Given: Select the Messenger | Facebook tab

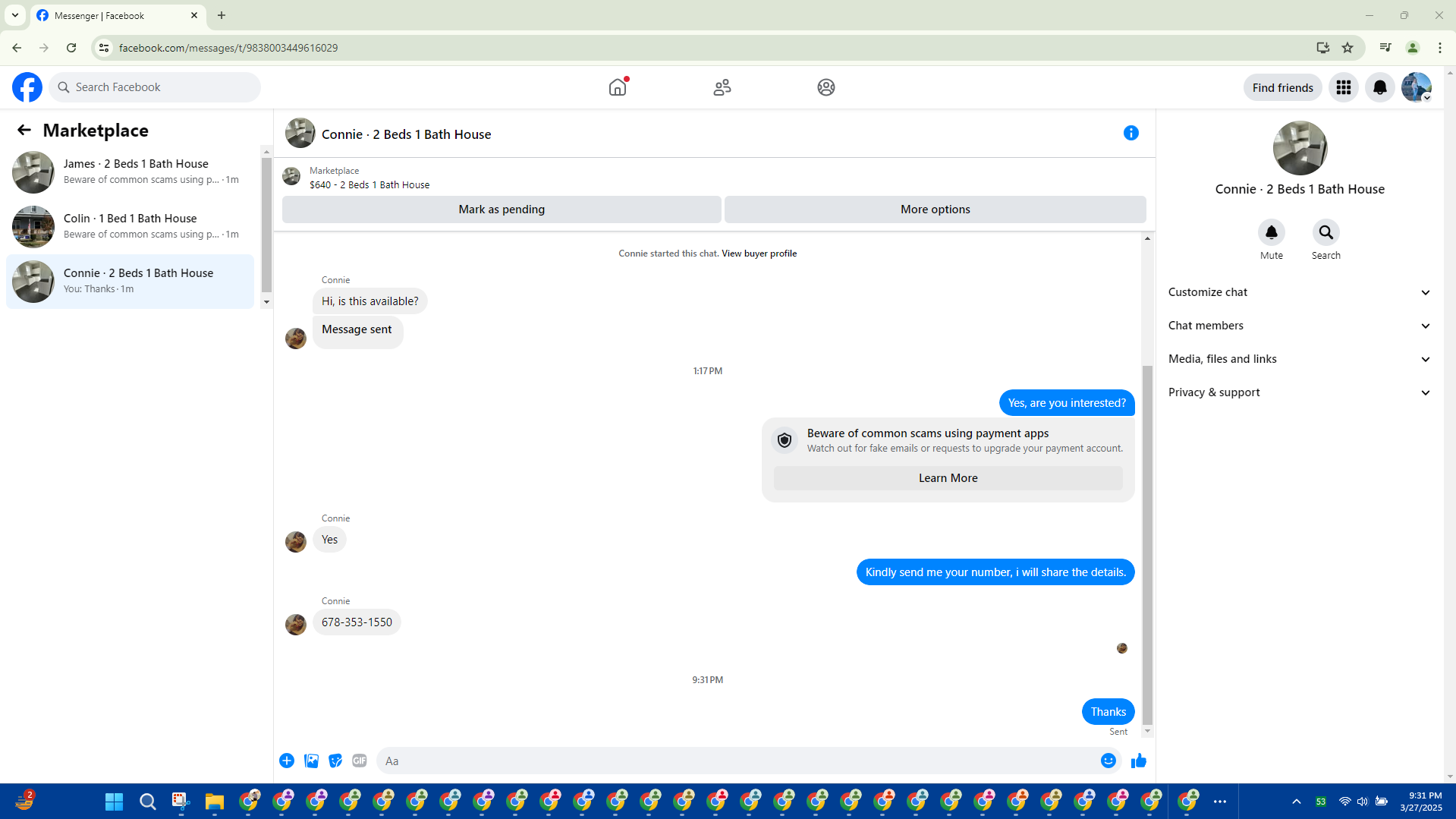Looking at the screenshot, I should coord(118,16).
